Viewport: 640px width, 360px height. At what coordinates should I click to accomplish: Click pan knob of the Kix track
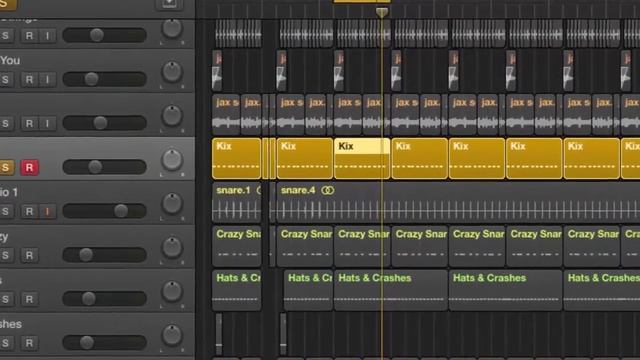tap(172, 159)
